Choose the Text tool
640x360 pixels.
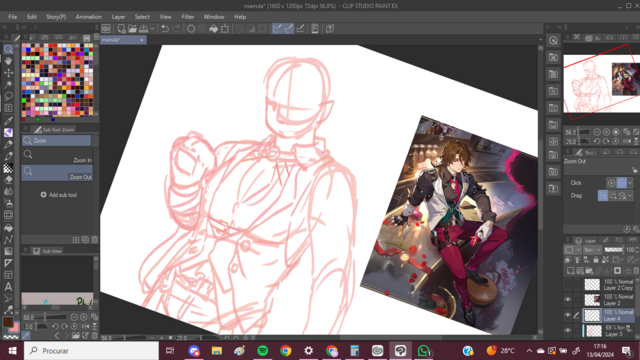tap(8, 287)
